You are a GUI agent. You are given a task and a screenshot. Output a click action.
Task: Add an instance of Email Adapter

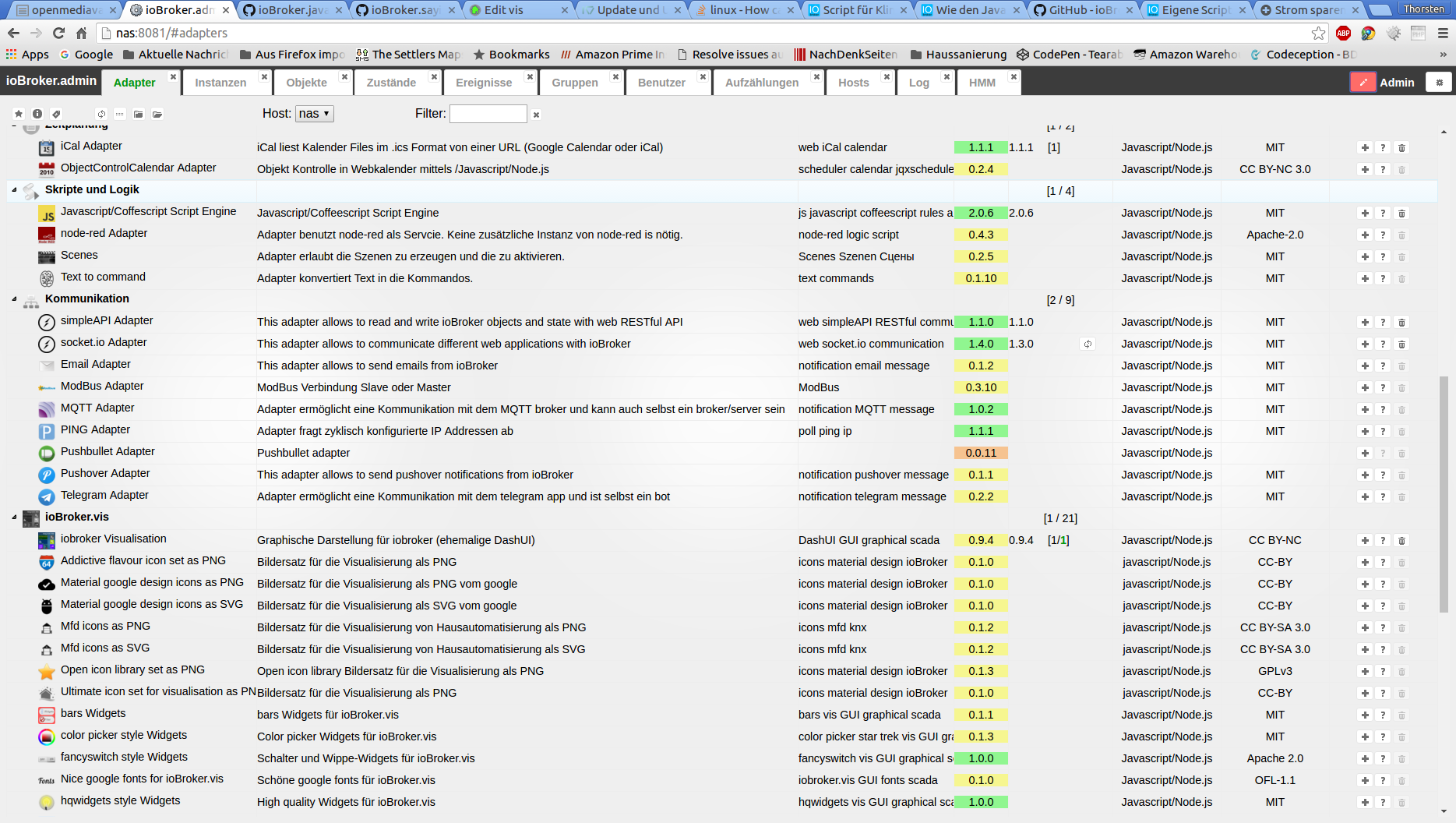(x=1365, y=366)
